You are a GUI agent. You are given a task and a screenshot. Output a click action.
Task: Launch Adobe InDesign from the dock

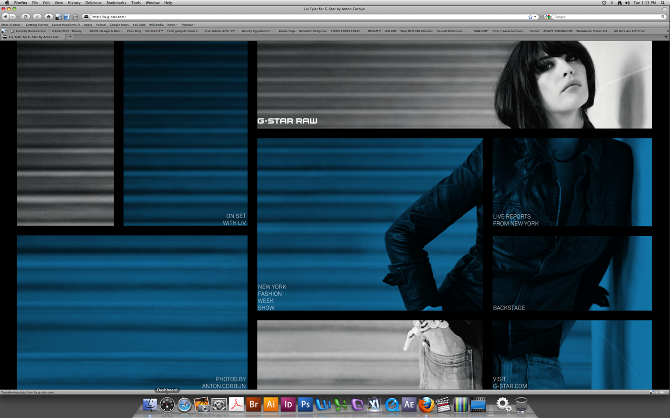coord(288,404)
